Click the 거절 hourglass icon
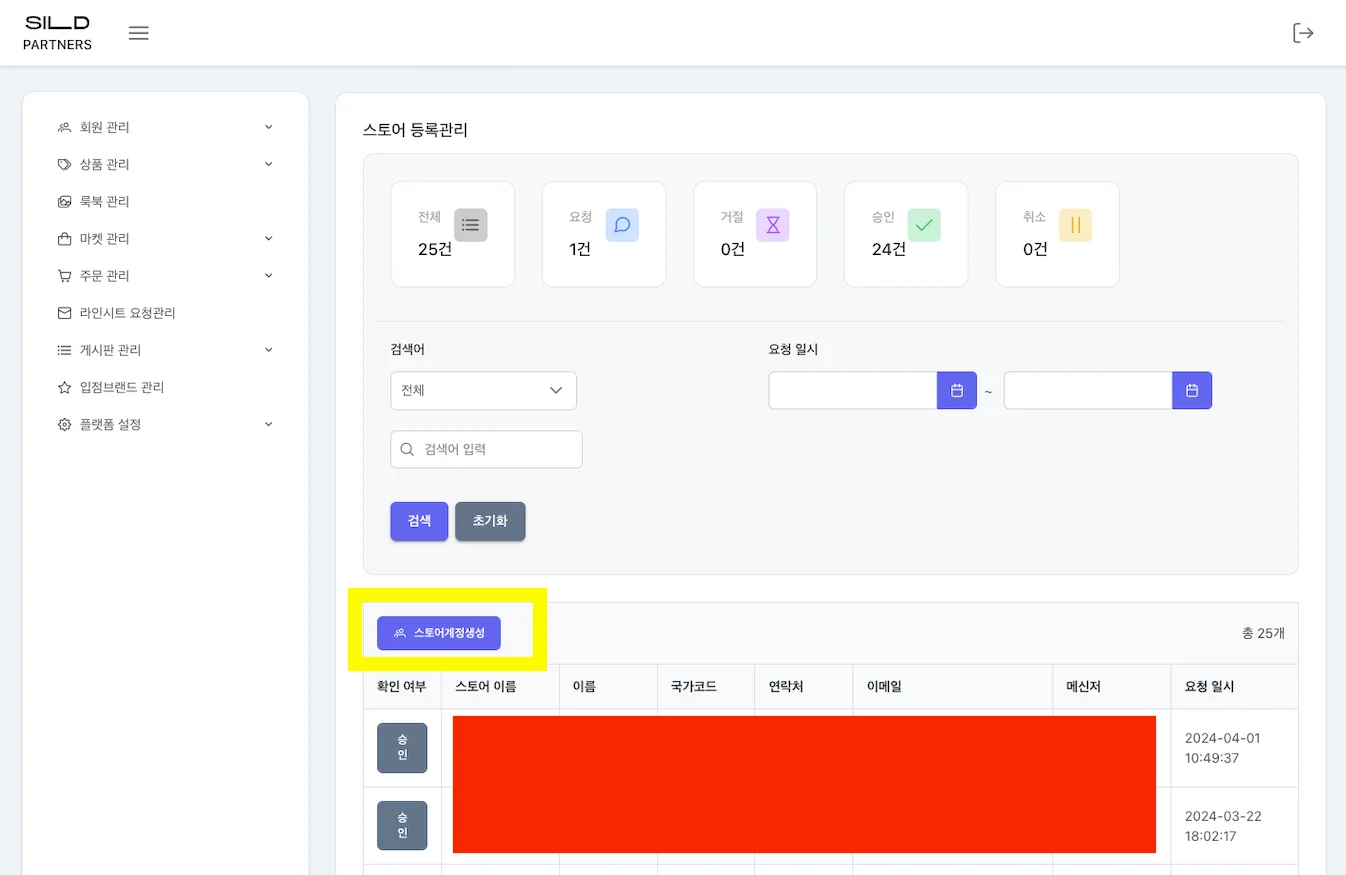 [x=773, y=225]
